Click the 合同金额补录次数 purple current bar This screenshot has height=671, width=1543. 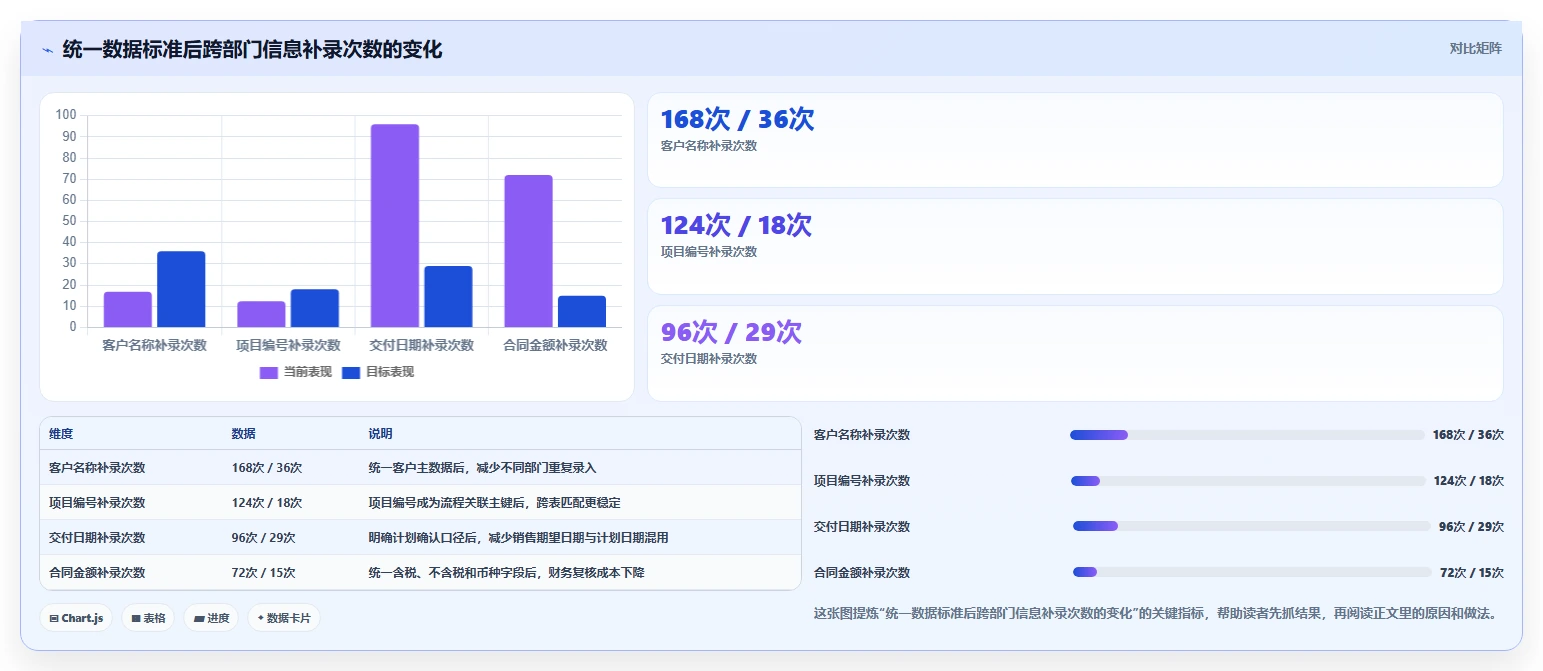(x=528, y=251)
